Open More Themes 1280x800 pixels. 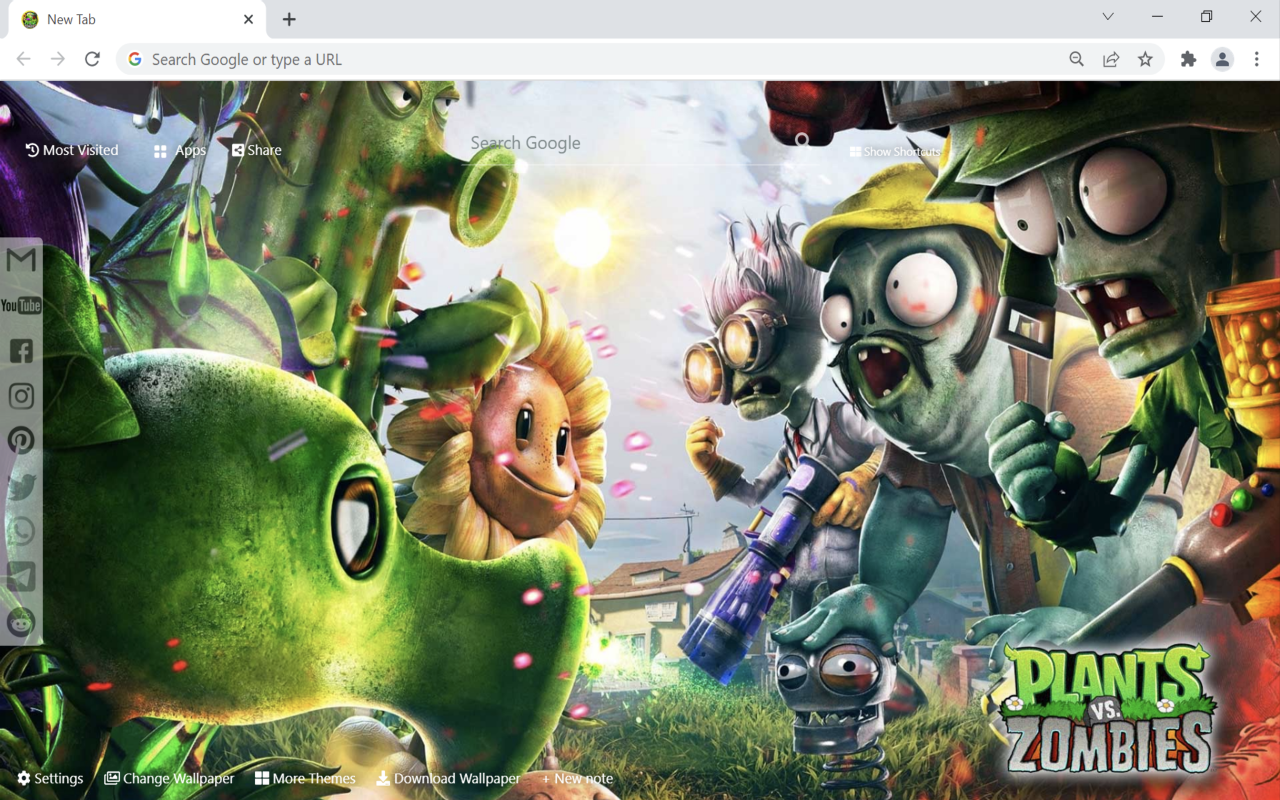point(306,779)
